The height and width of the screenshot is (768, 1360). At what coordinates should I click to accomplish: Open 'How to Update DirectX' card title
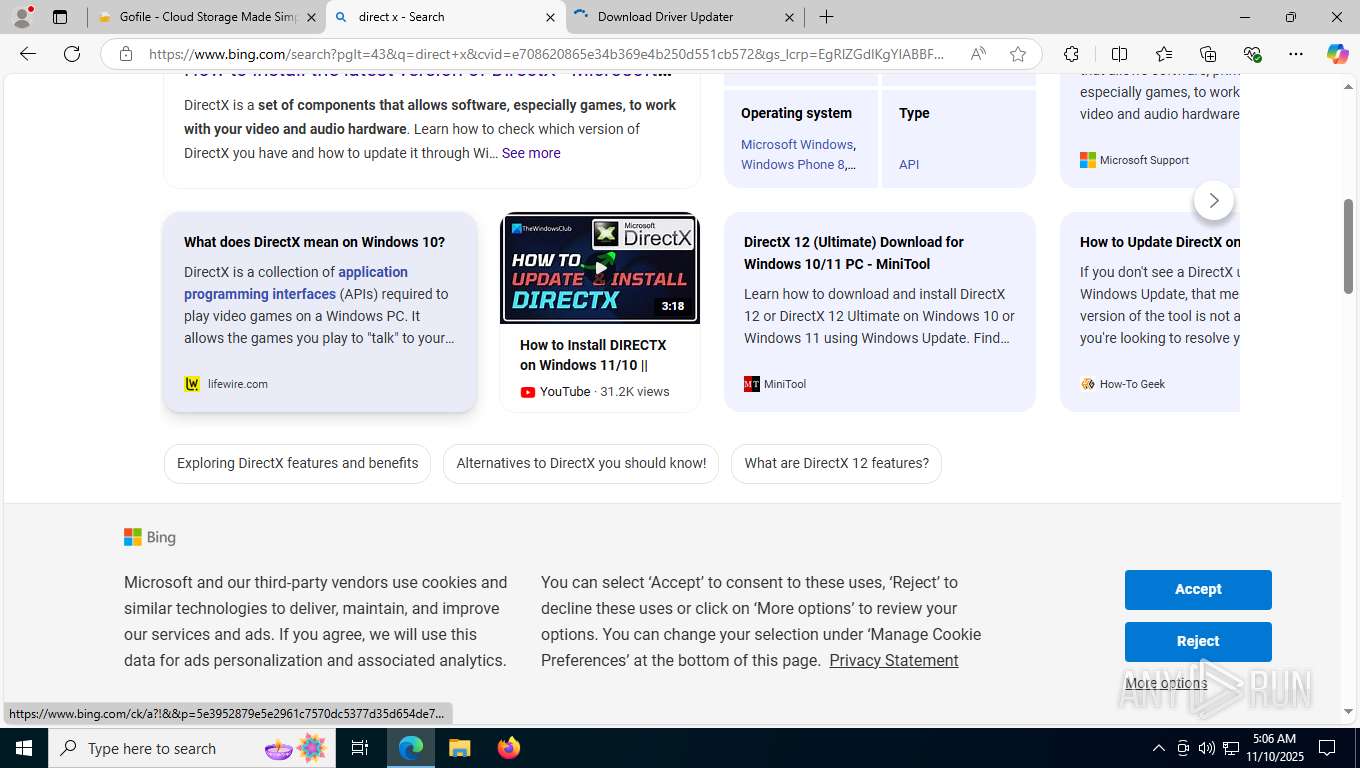(1160, 242)
